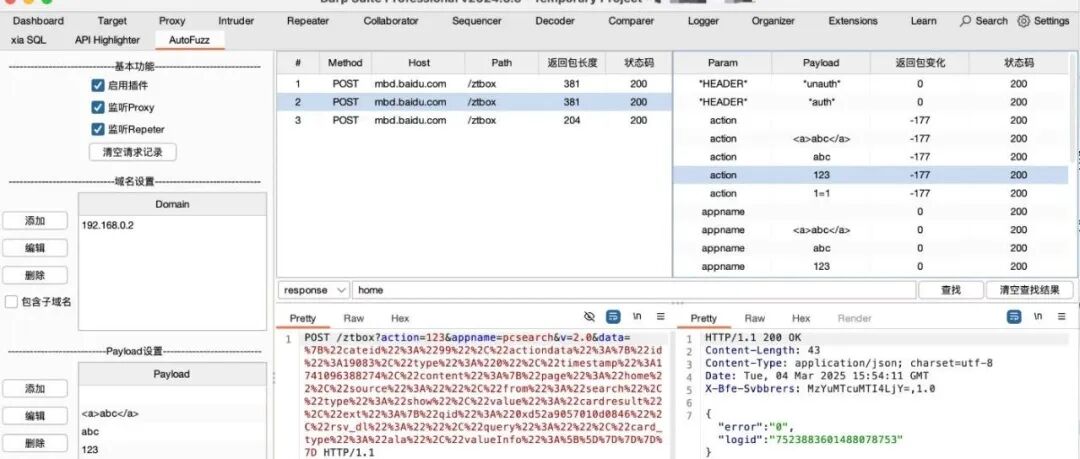Toggle the blue pretty-print icon in response panel
Viewport: 1080px width, 459px height.
tap(1014, 316)
